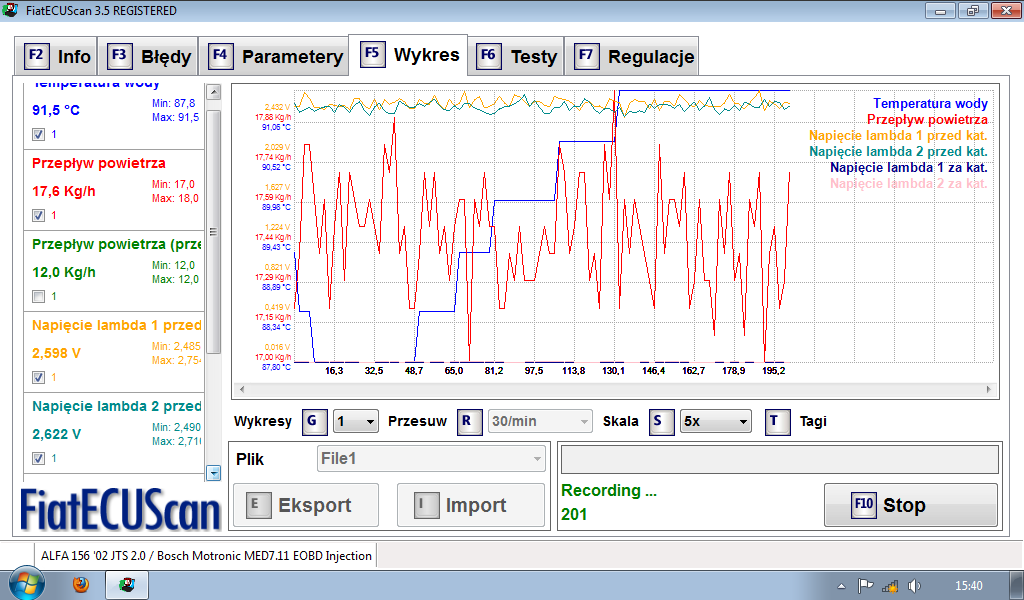Image resolution: width=1024 pixels, height=600 pixels.
Task: Click the Eksport button
Action: pos(306,505)
